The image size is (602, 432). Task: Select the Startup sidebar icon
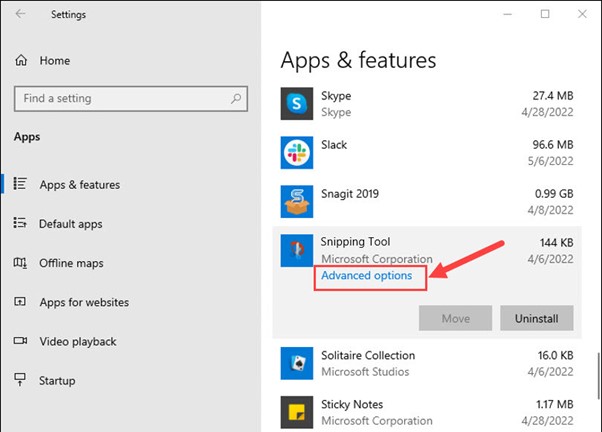[20, 380]
